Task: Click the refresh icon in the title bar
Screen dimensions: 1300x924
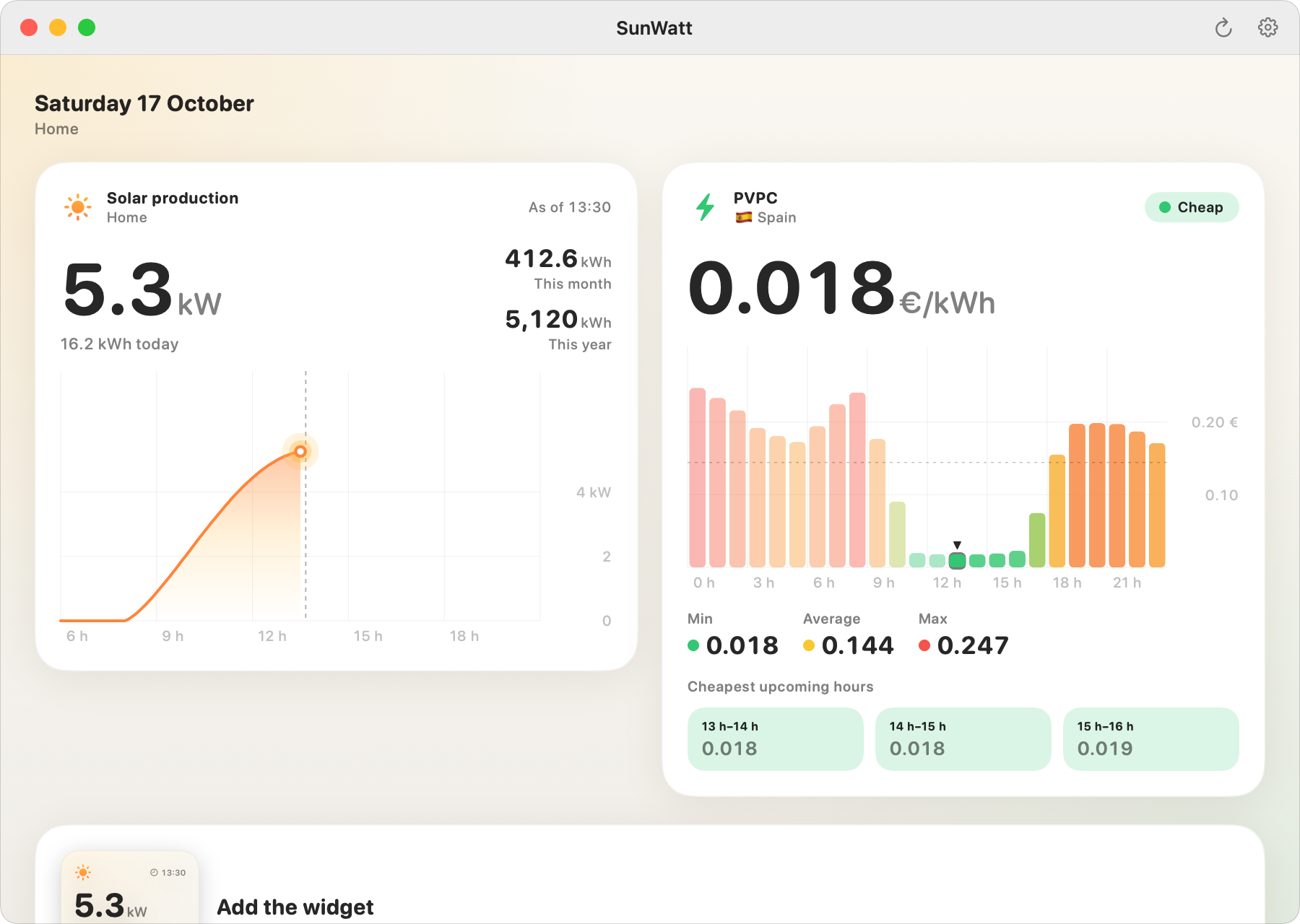Action: 1223,28
